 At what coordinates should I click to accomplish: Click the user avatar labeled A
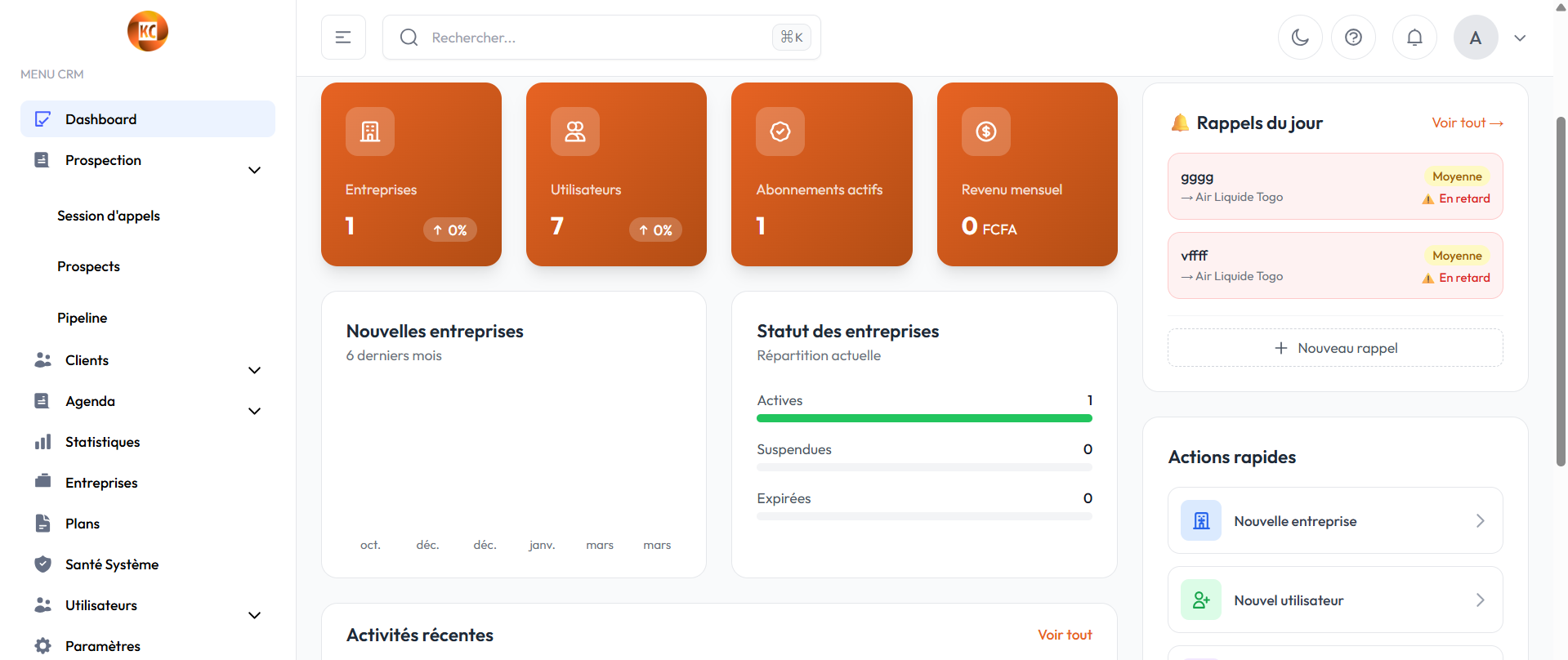tap(1476, 38)
